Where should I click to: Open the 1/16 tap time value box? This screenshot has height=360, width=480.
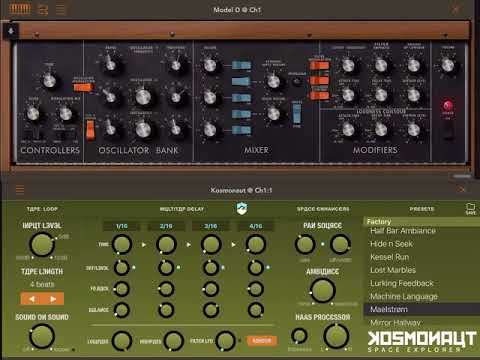[121, 226]
